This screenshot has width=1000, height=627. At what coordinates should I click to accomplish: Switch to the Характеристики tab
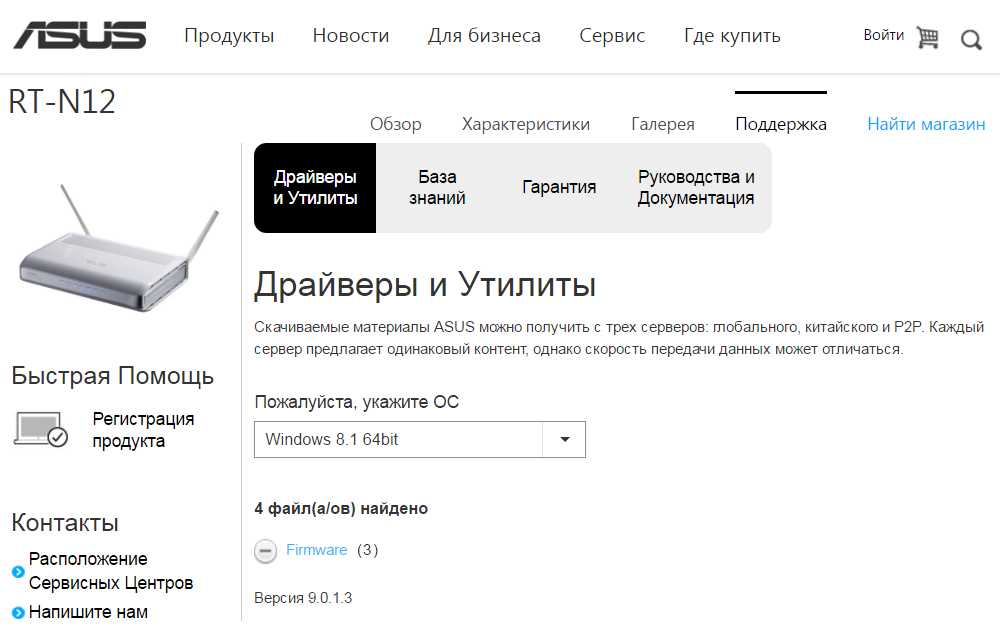(525, 124)
